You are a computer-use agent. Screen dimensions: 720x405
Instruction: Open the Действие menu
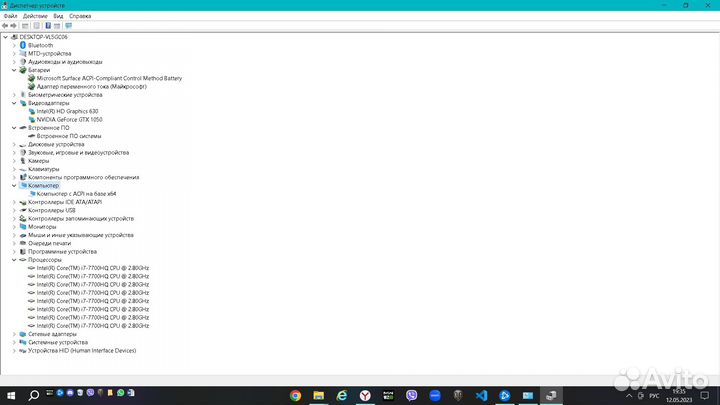coord(34,16)
